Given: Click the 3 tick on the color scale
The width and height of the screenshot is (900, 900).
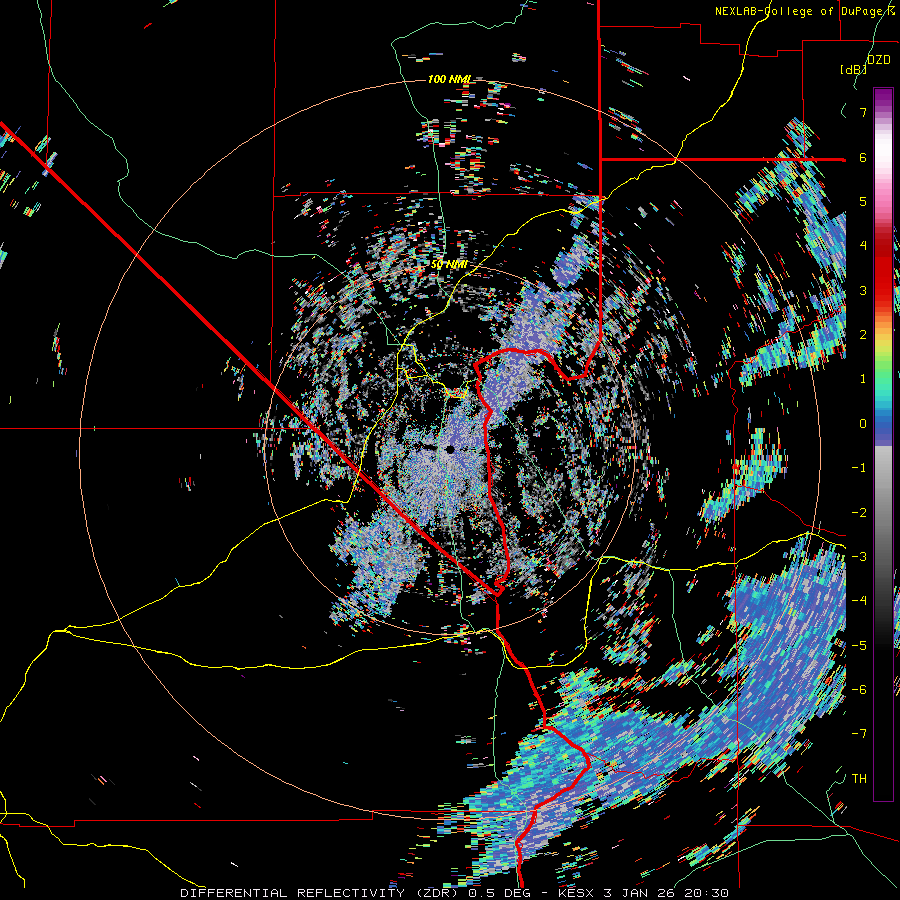Looking at the screenshot, I should pyautogui.click(x=863, y=290).
